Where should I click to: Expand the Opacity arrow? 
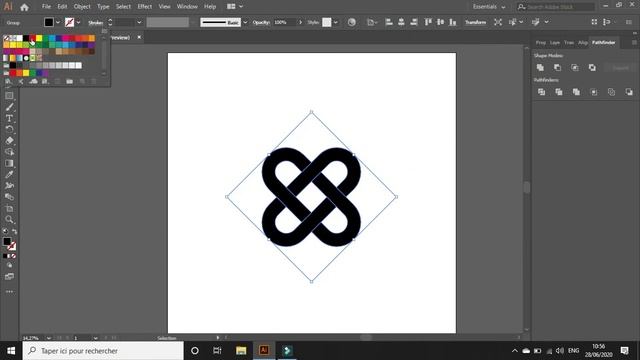pyautogui.click(x=300, y=22)
